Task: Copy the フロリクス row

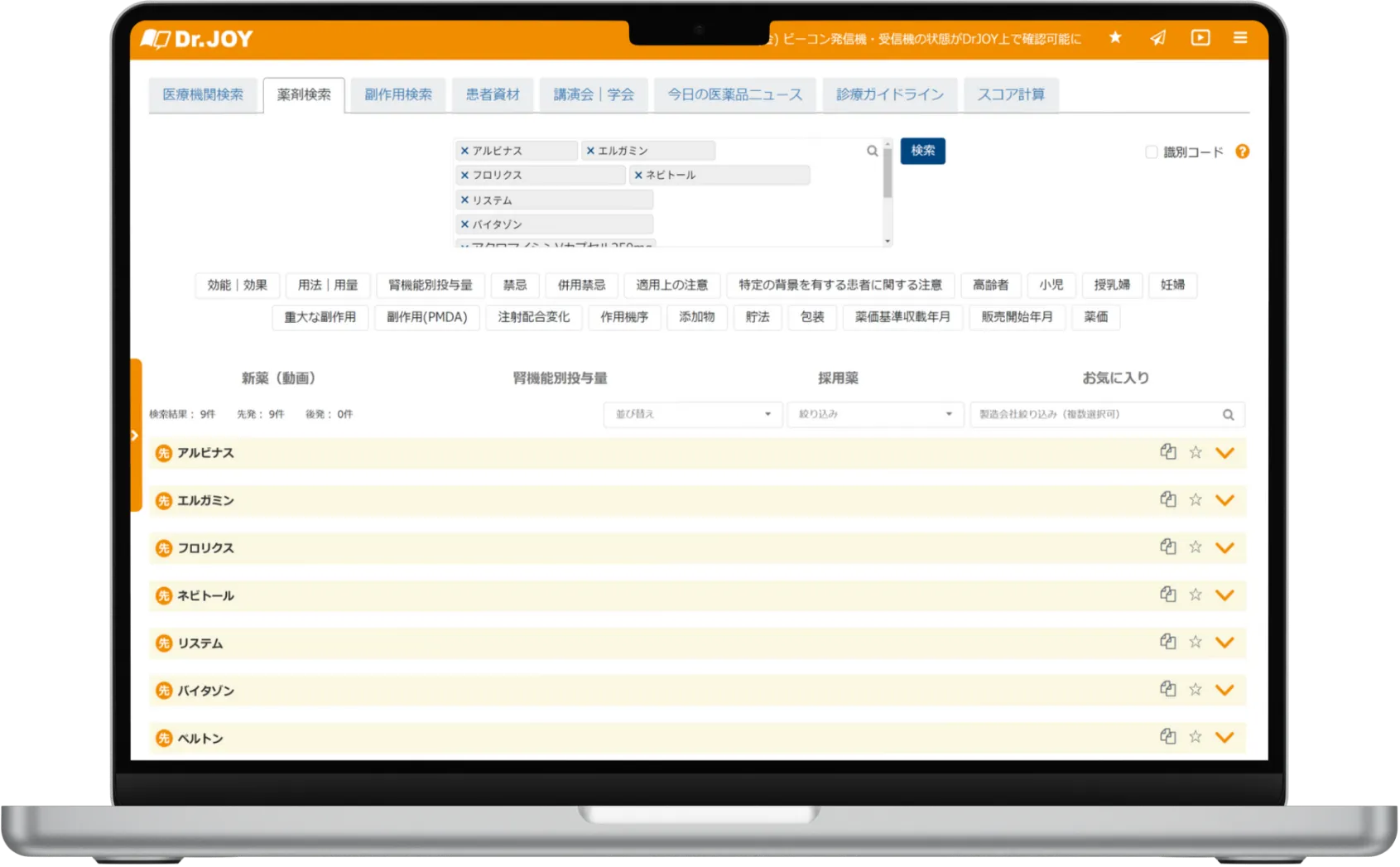Action: click(1168, 547)
